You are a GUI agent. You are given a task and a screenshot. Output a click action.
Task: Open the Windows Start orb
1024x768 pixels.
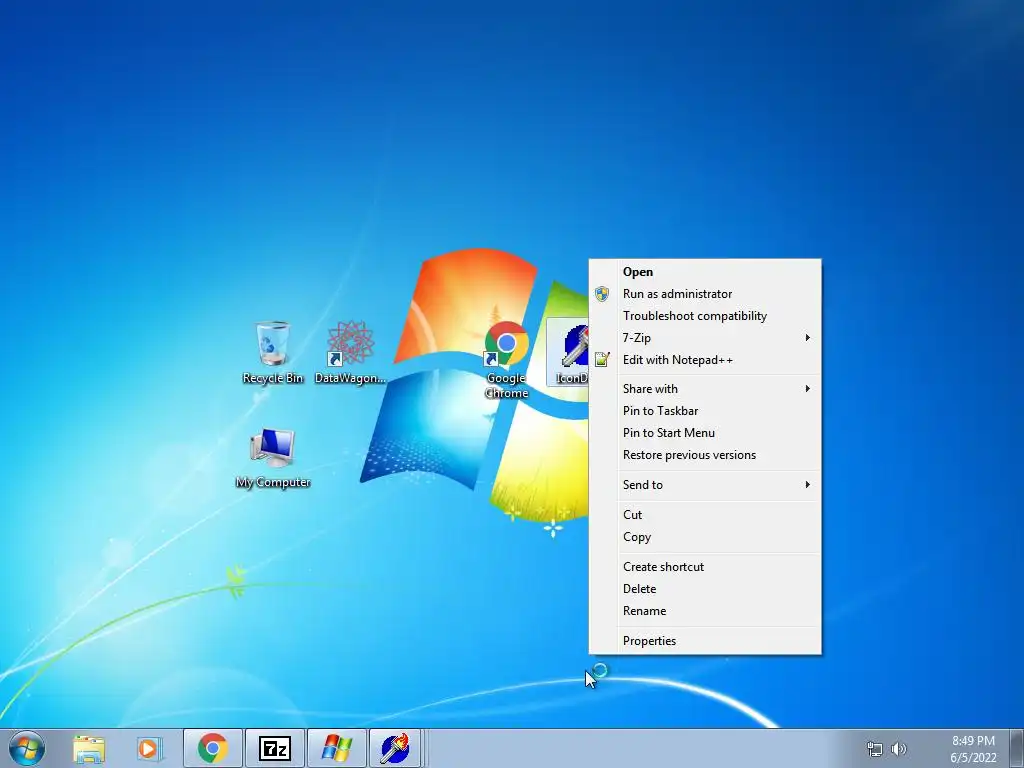point(27,748)
